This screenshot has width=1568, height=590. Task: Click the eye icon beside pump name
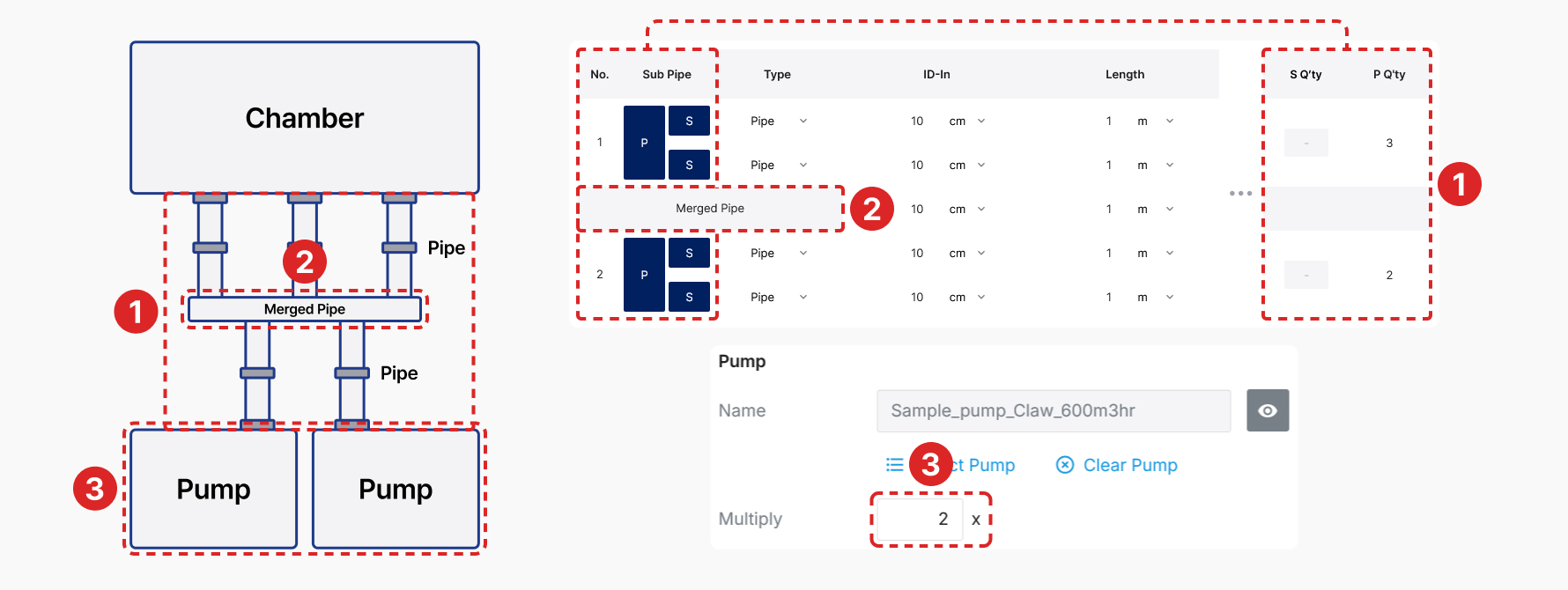click(x=1268, y=410)
